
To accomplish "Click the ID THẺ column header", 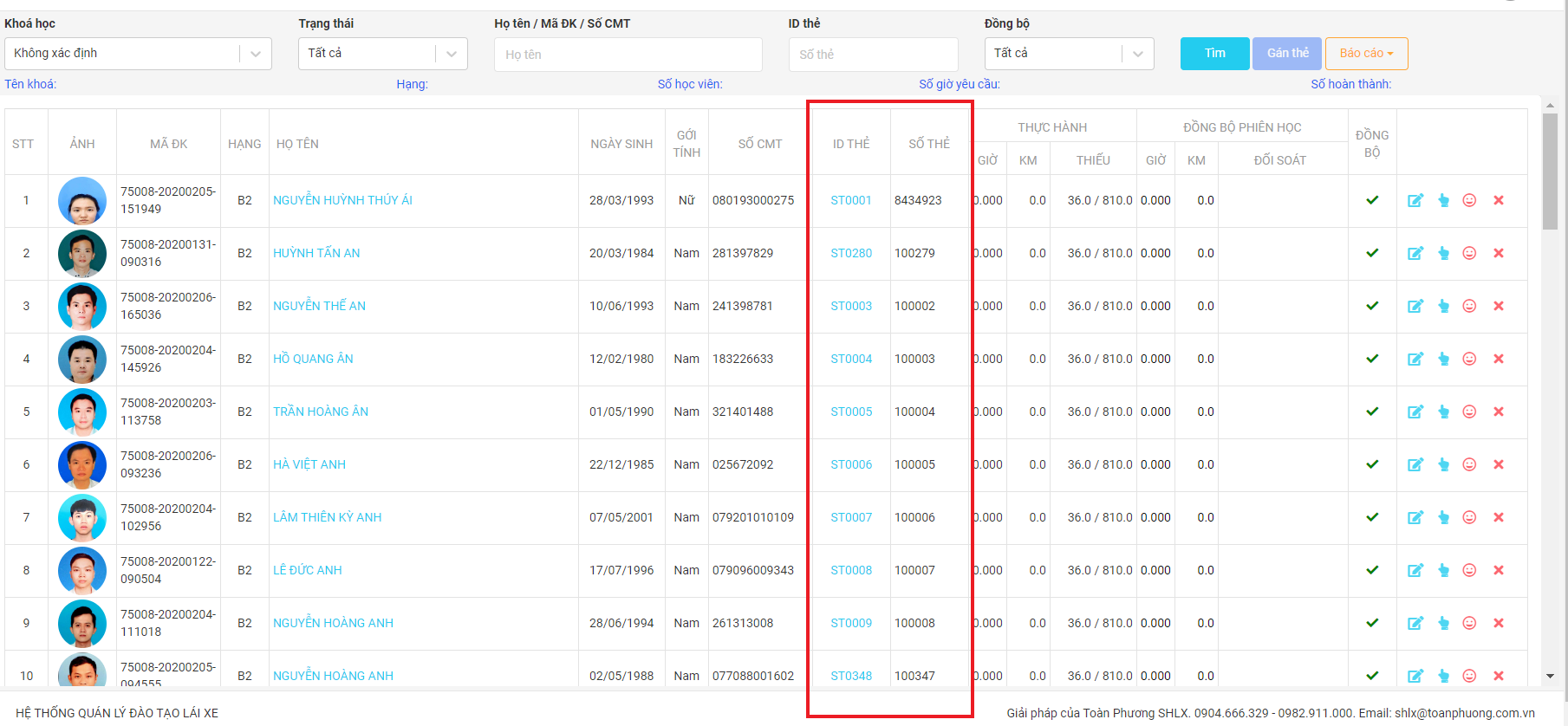I will click(x=851, y=144).
